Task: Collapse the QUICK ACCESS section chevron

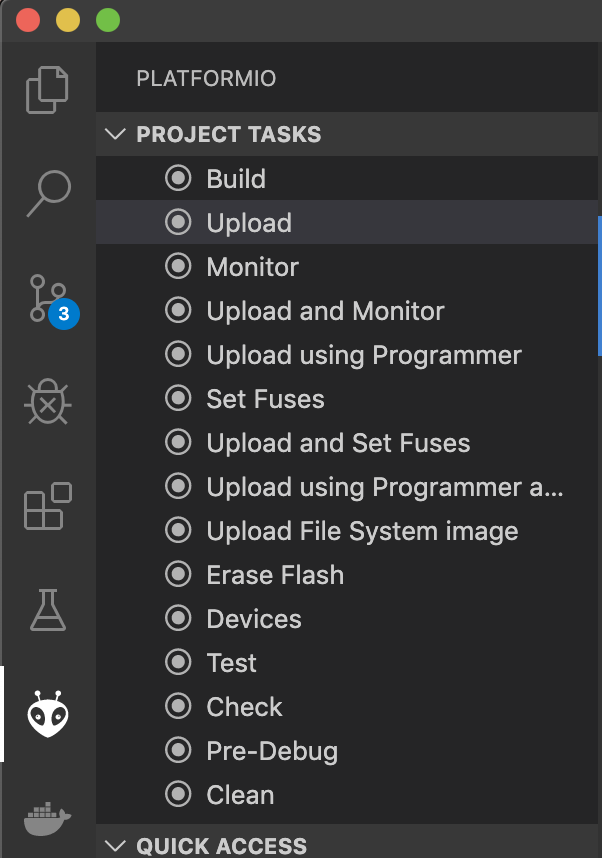Action: (x=115, y=845)
